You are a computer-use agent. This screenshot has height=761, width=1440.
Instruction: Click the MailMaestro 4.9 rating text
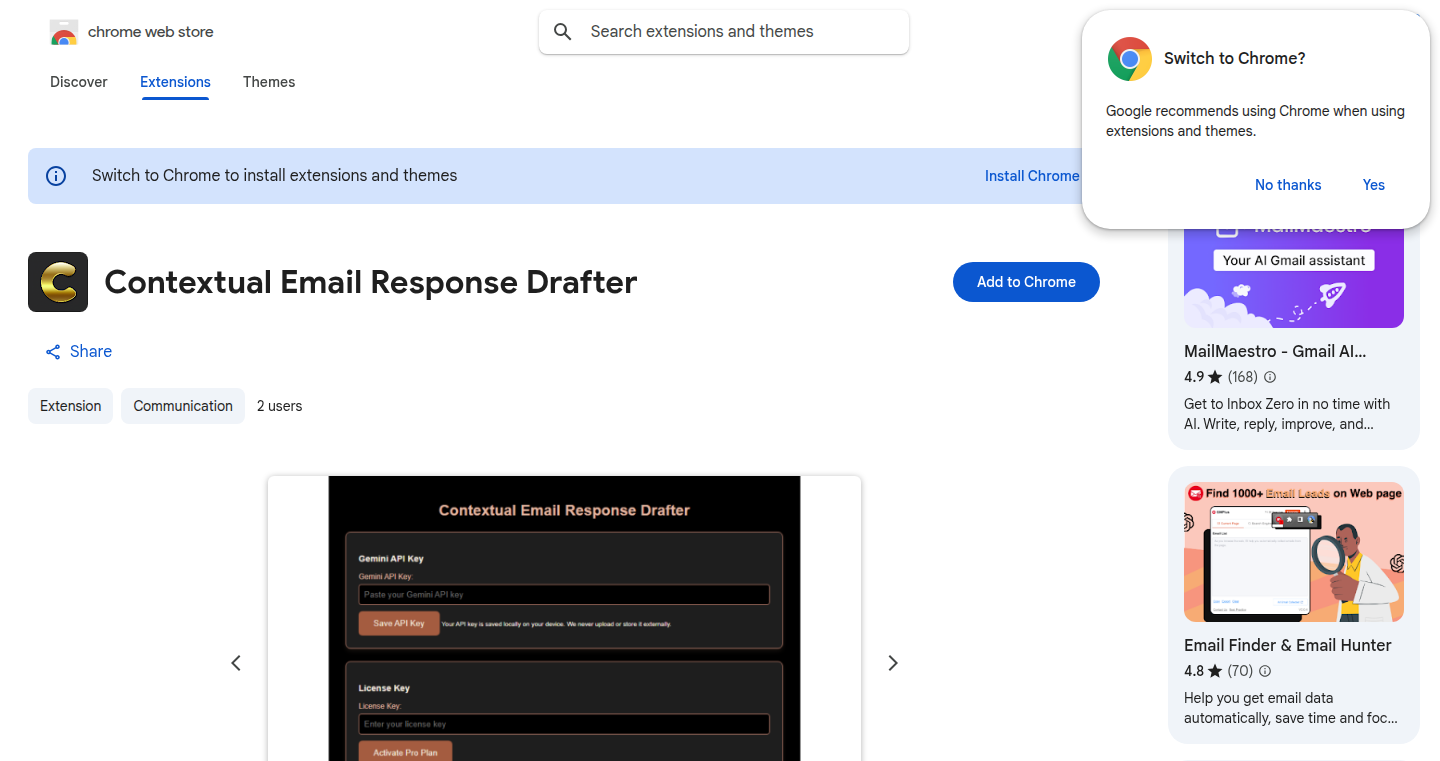[x=1194, y=378]
